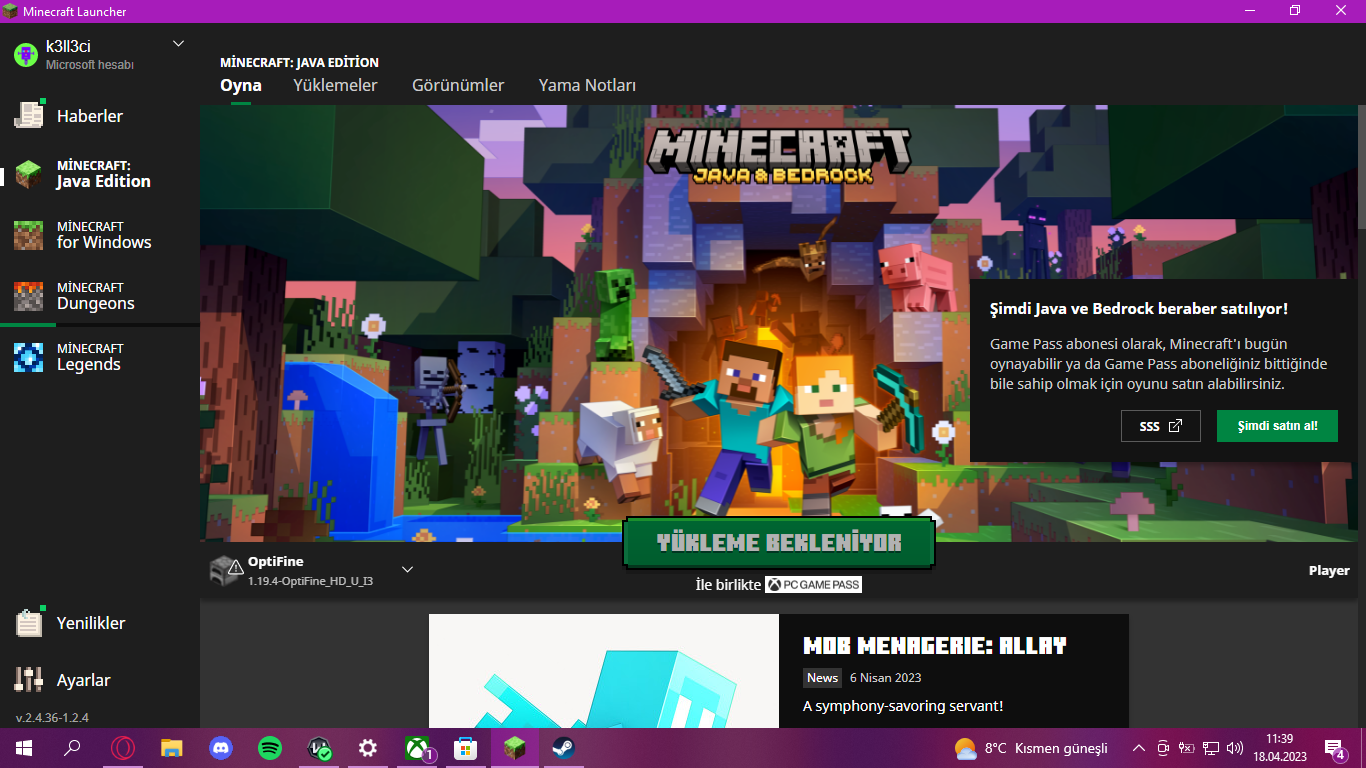This screenshot has height=768, width=1366.
Task: Open the weather widget showing 8°C
Action: (x=1031, y=748)
